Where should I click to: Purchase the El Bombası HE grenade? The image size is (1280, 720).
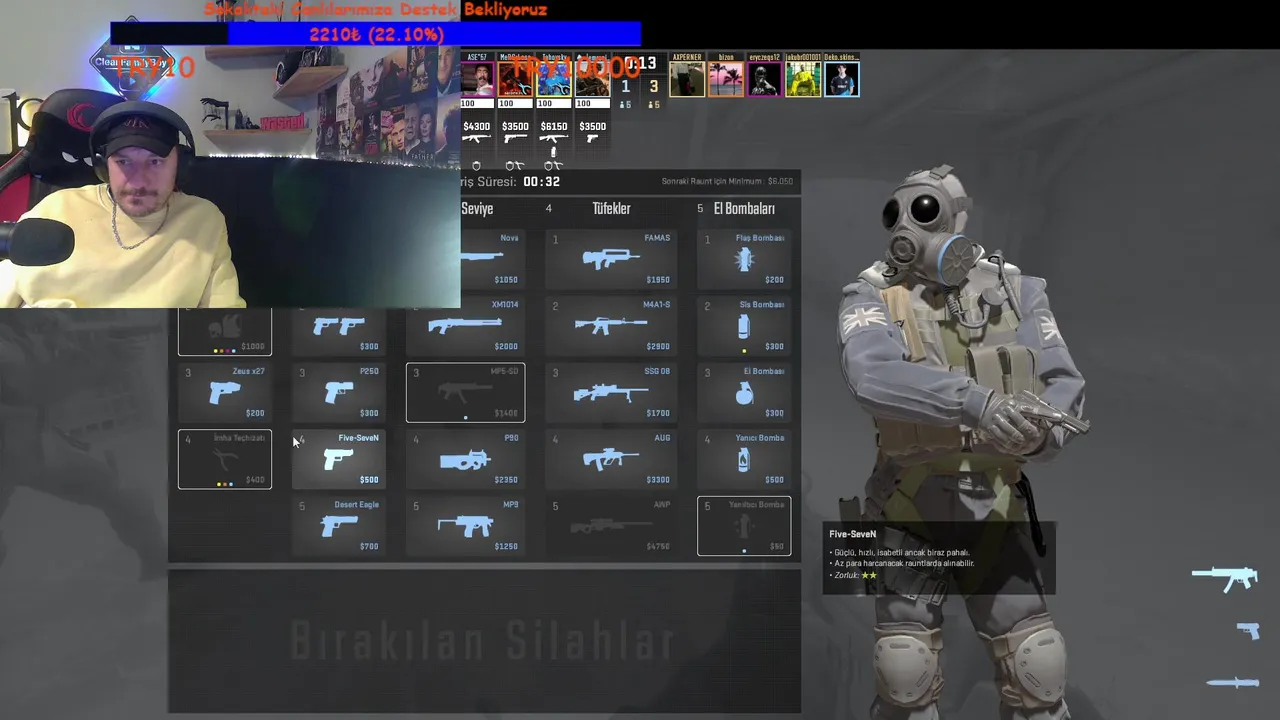[x=744, y=393]
